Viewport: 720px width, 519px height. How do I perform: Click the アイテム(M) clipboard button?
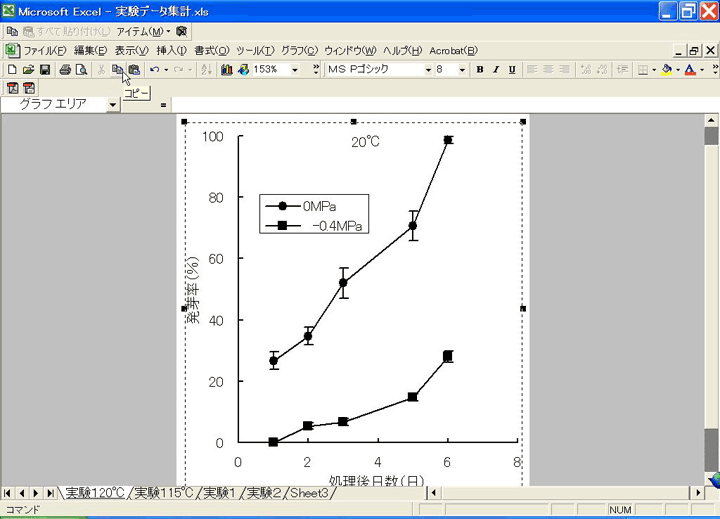tap(142, 31)
